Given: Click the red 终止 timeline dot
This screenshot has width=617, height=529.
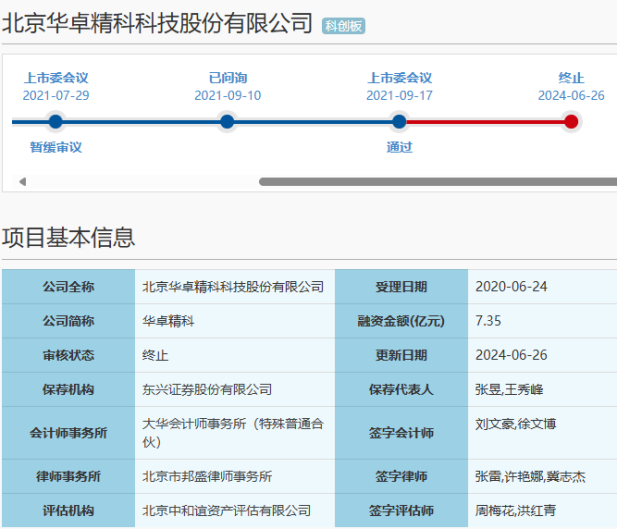Looking at the screenshot, I should [x=571, y=122].
